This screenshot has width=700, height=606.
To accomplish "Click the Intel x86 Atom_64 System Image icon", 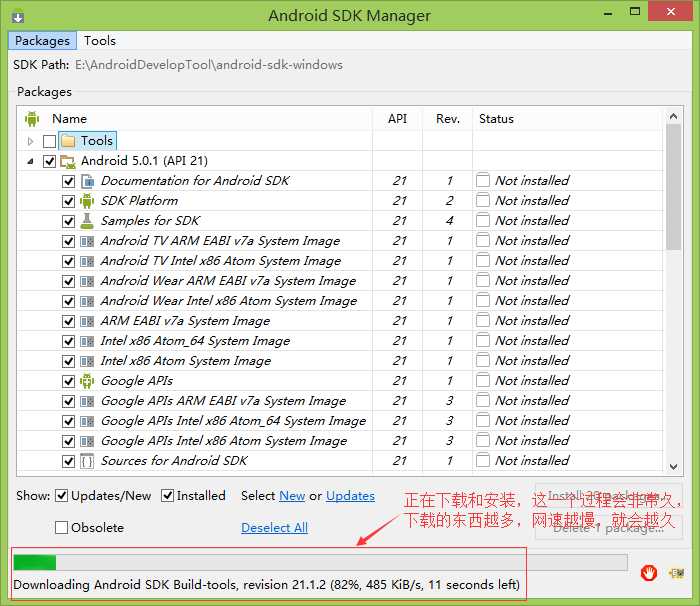I will click(88, 341).
